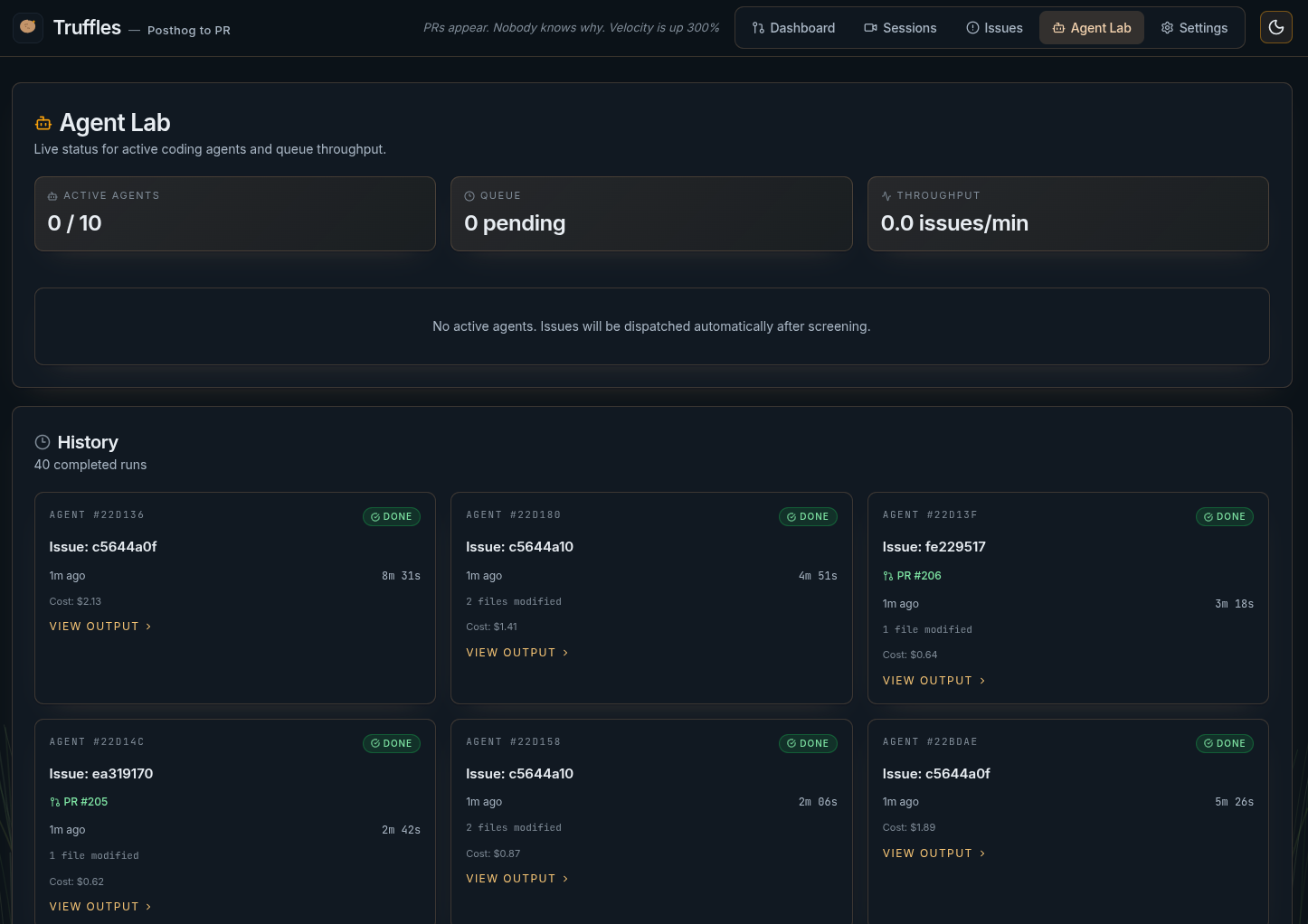The width and height of the screenshot is (1308, 924).
Task: Click the Active Agents card icon
Action: [52, 196]
